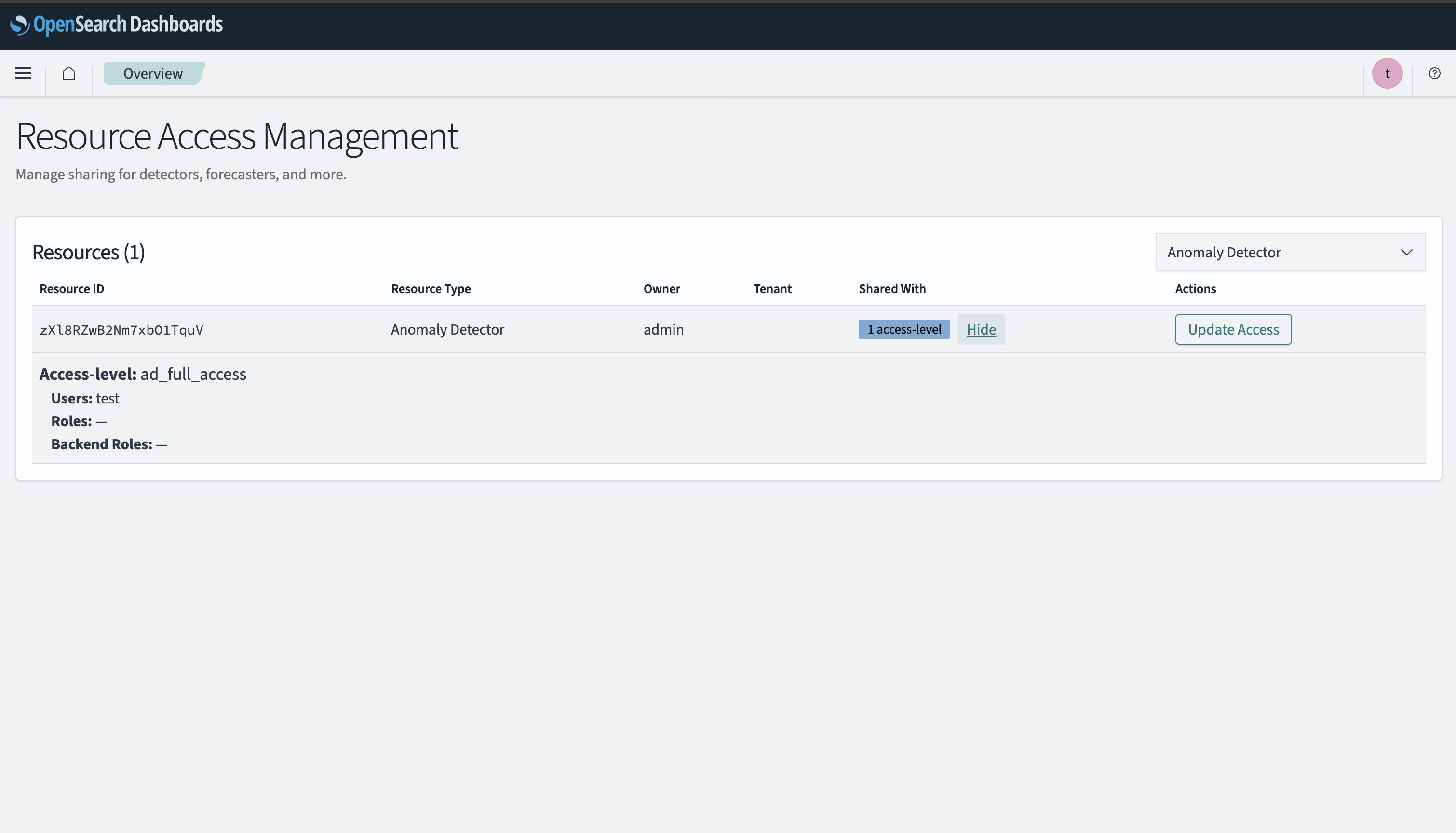Viewport: 1456px width, 833px height.
Task: Click the OpenSearch Dashboards logo
Action: (x=117, y=25)
